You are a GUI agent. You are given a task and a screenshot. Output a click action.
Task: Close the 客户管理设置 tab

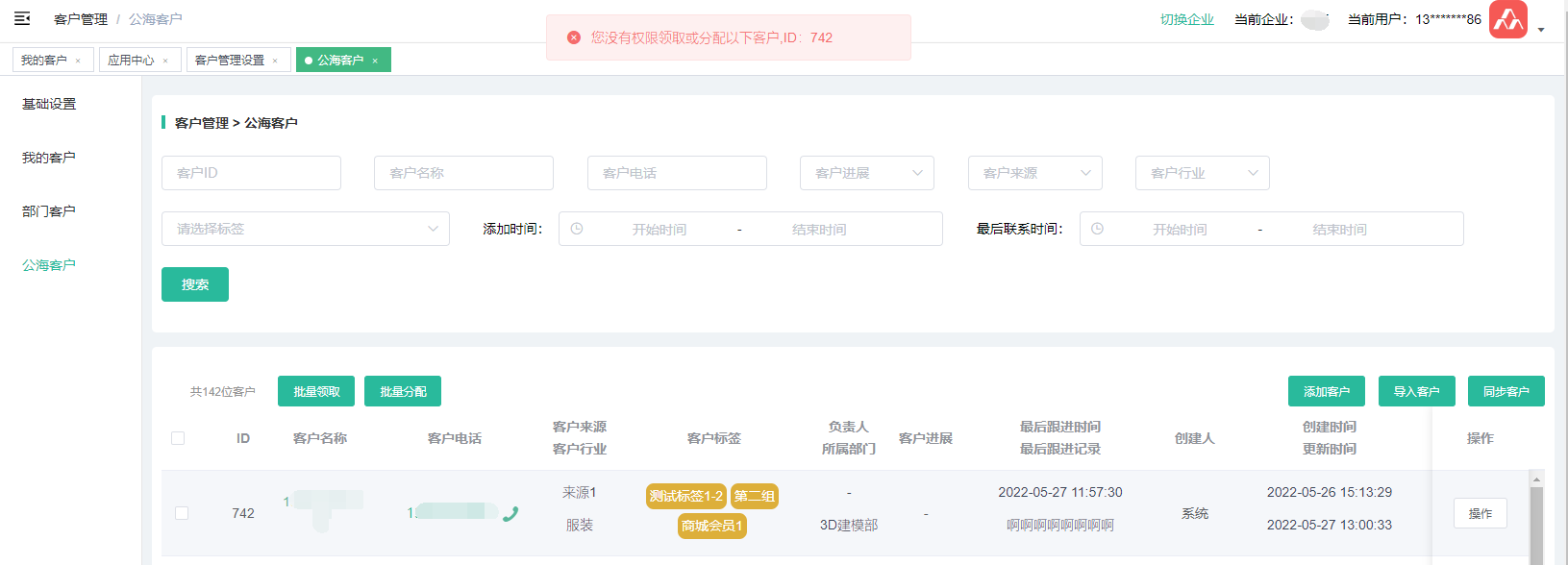click(275, 61)
